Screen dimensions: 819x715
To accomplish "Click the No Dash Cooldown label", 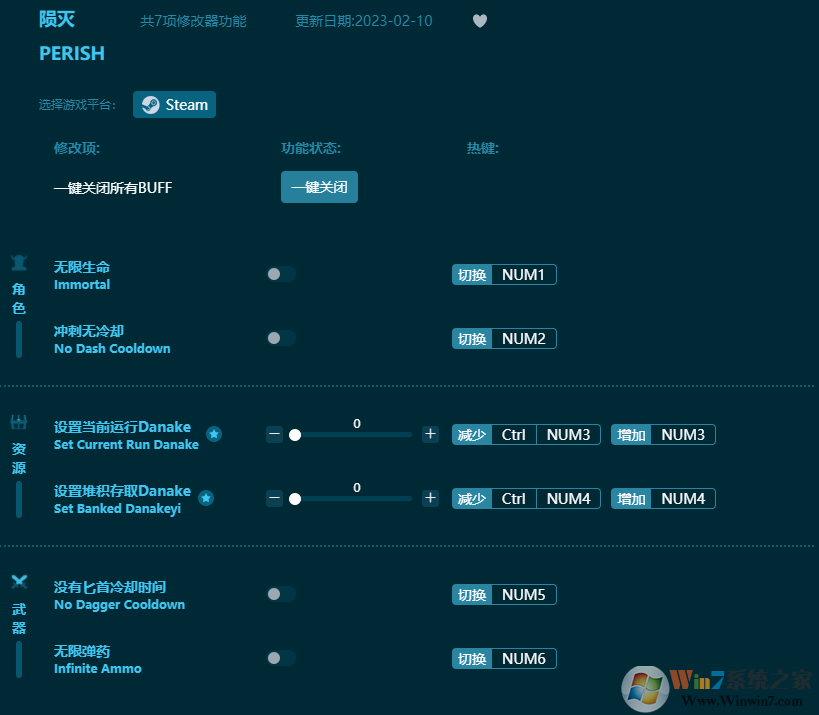I will click(x=112, y=348).
